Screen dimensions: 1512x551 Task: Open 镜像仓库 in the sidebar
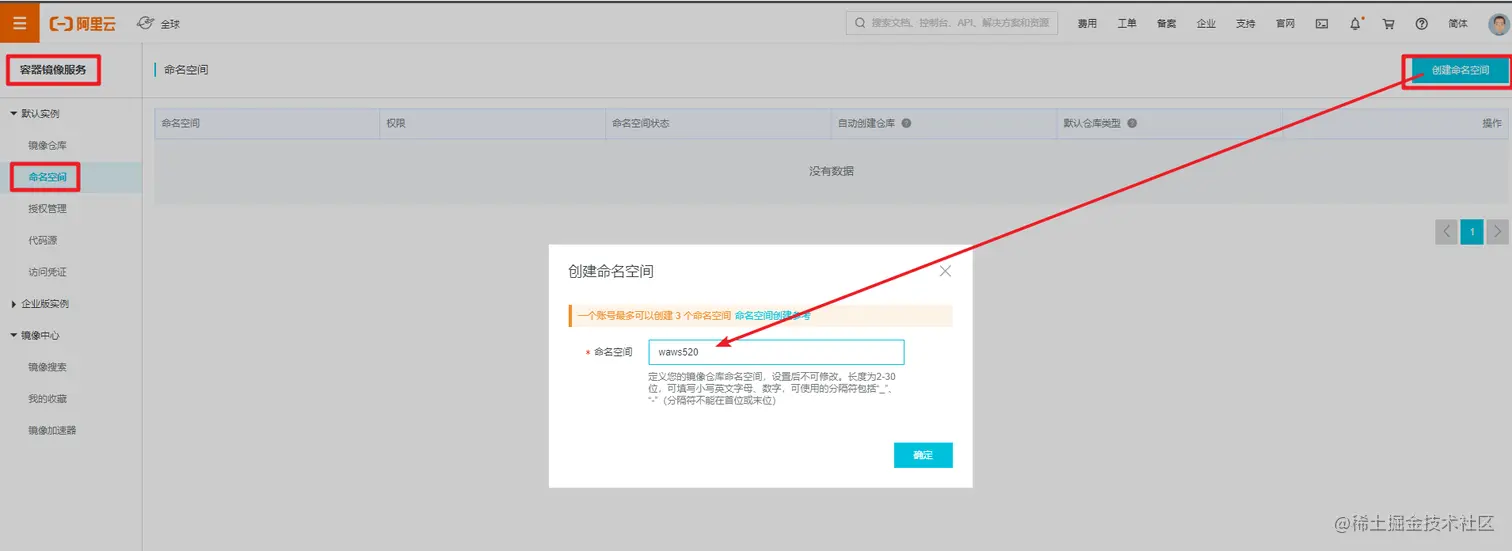48,145
